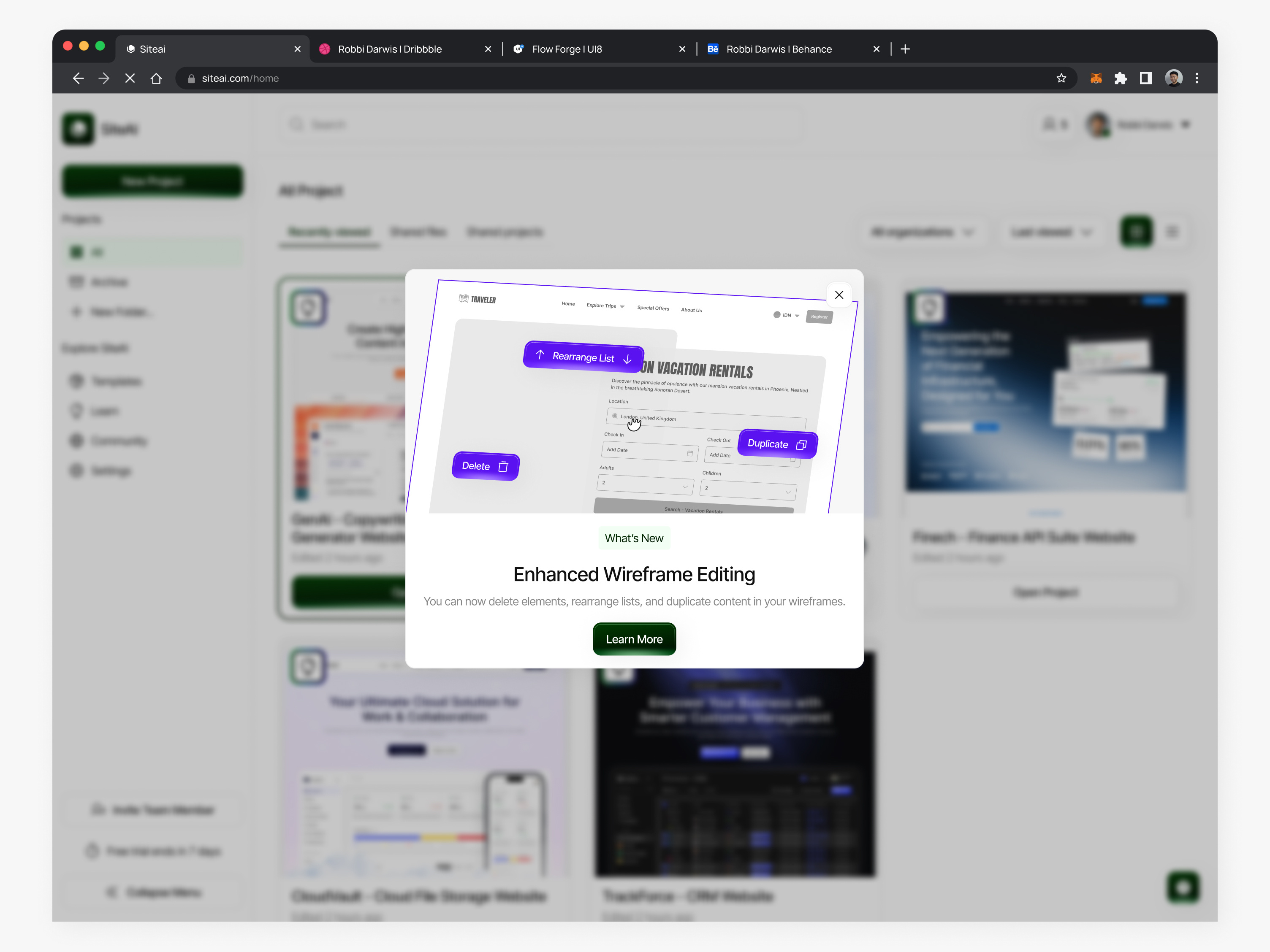The image size is (1270, 952).
Task: Bookmark page with star icon
Action: (1061, 78)
